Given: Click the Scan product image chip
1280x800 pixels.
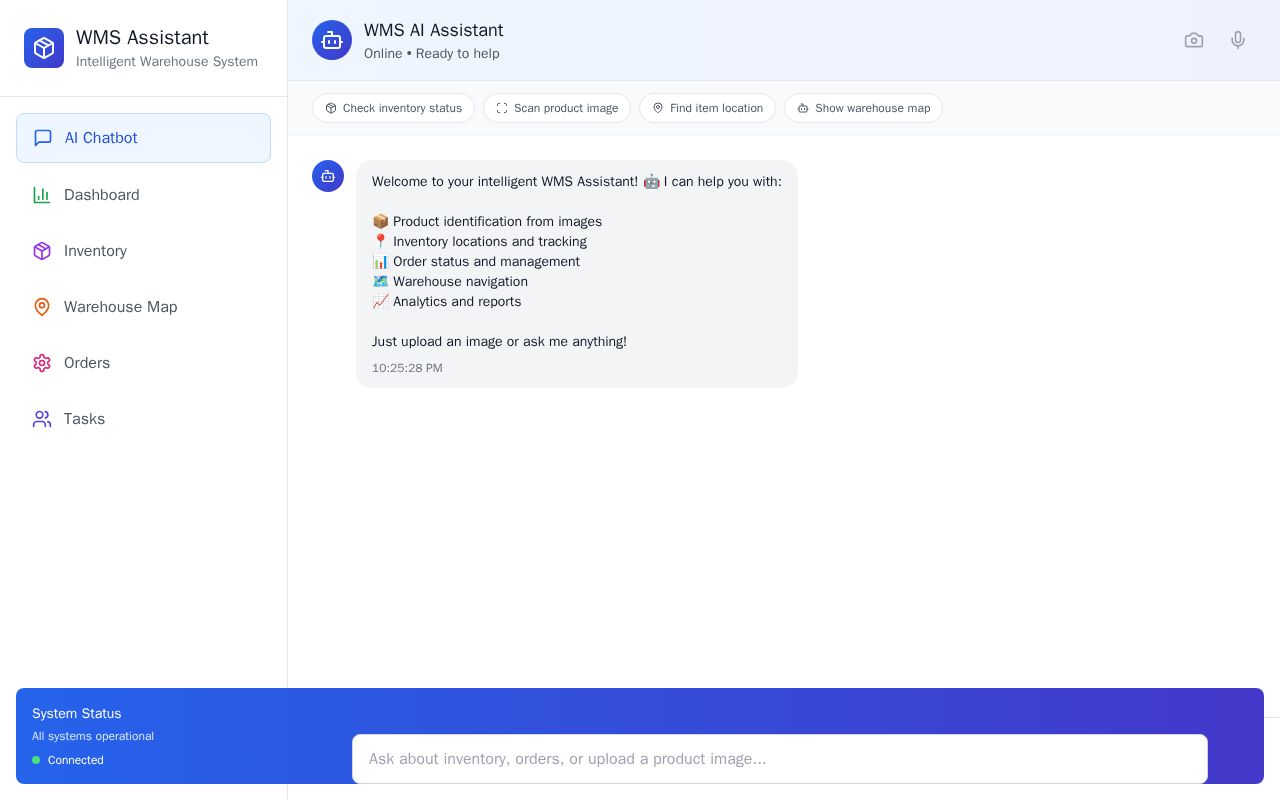Looking at the screenshot, I should point(557,108).
